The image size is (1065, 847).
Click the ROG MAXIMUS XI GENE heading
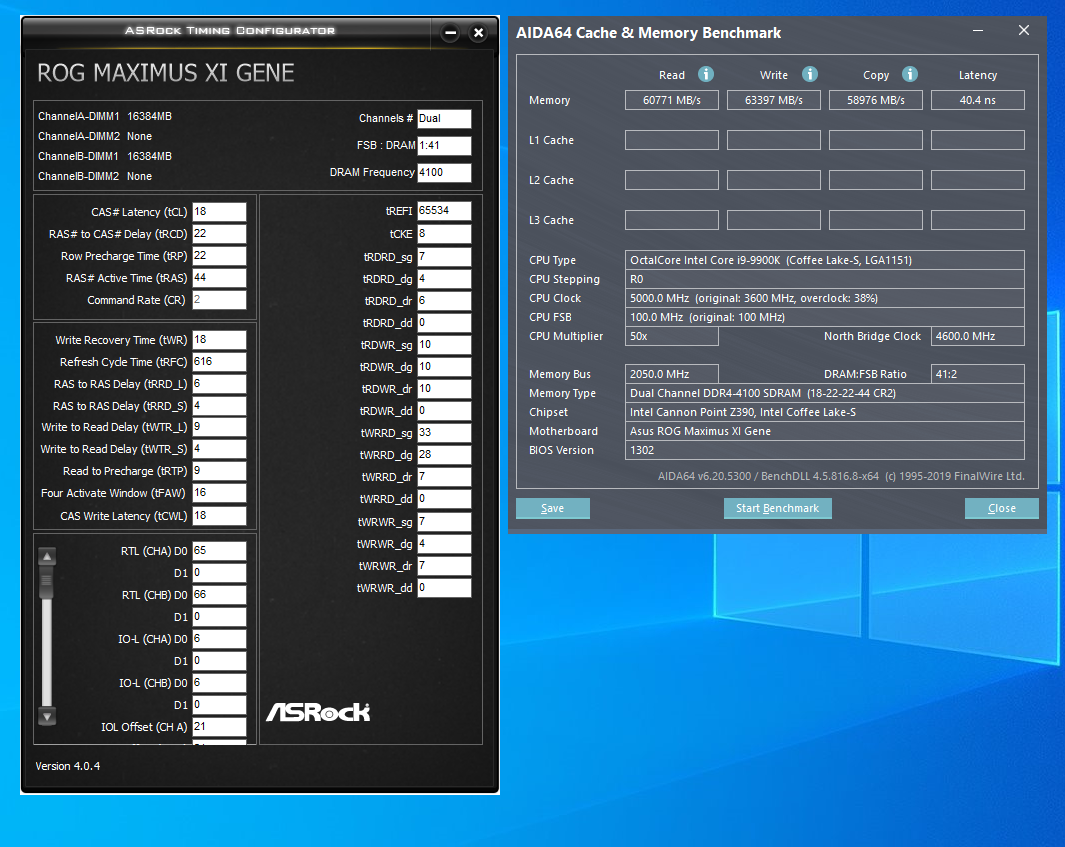pos(166,73)
